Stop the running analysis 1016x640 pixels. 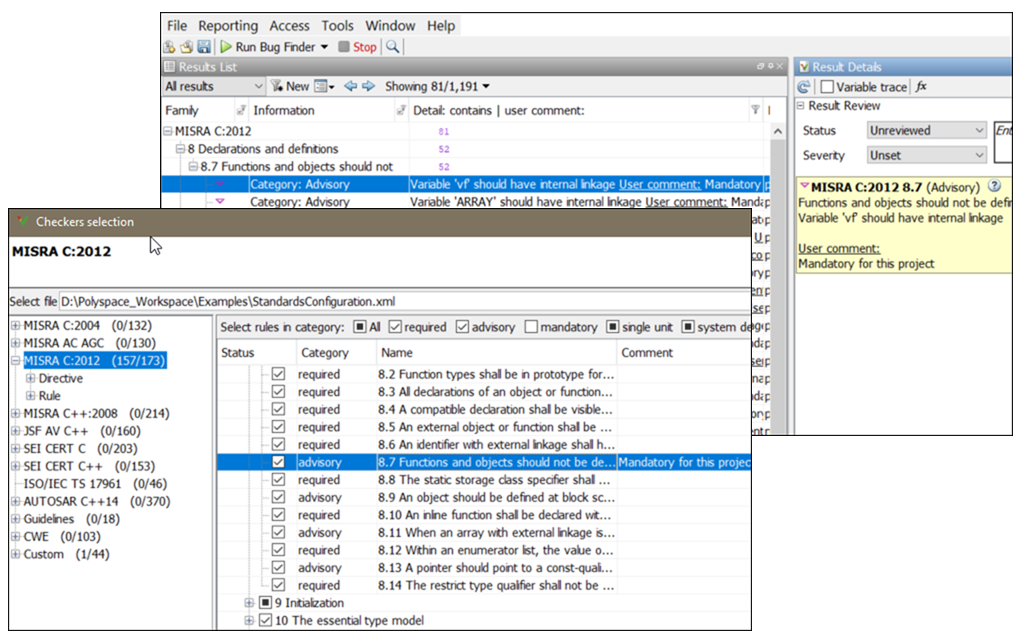coord(357,47)
